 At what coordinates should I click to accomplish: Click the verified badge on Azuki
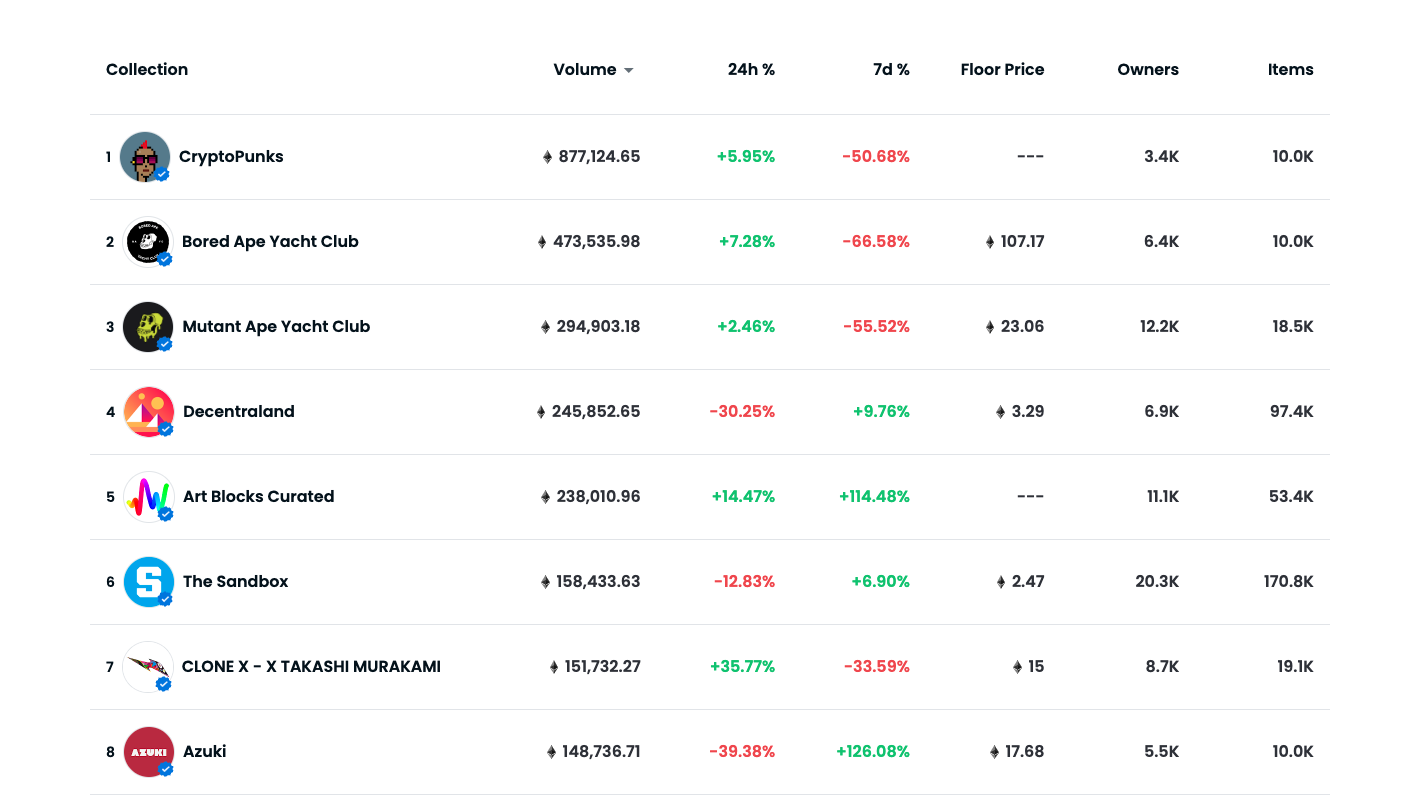(x=166, y=769)
